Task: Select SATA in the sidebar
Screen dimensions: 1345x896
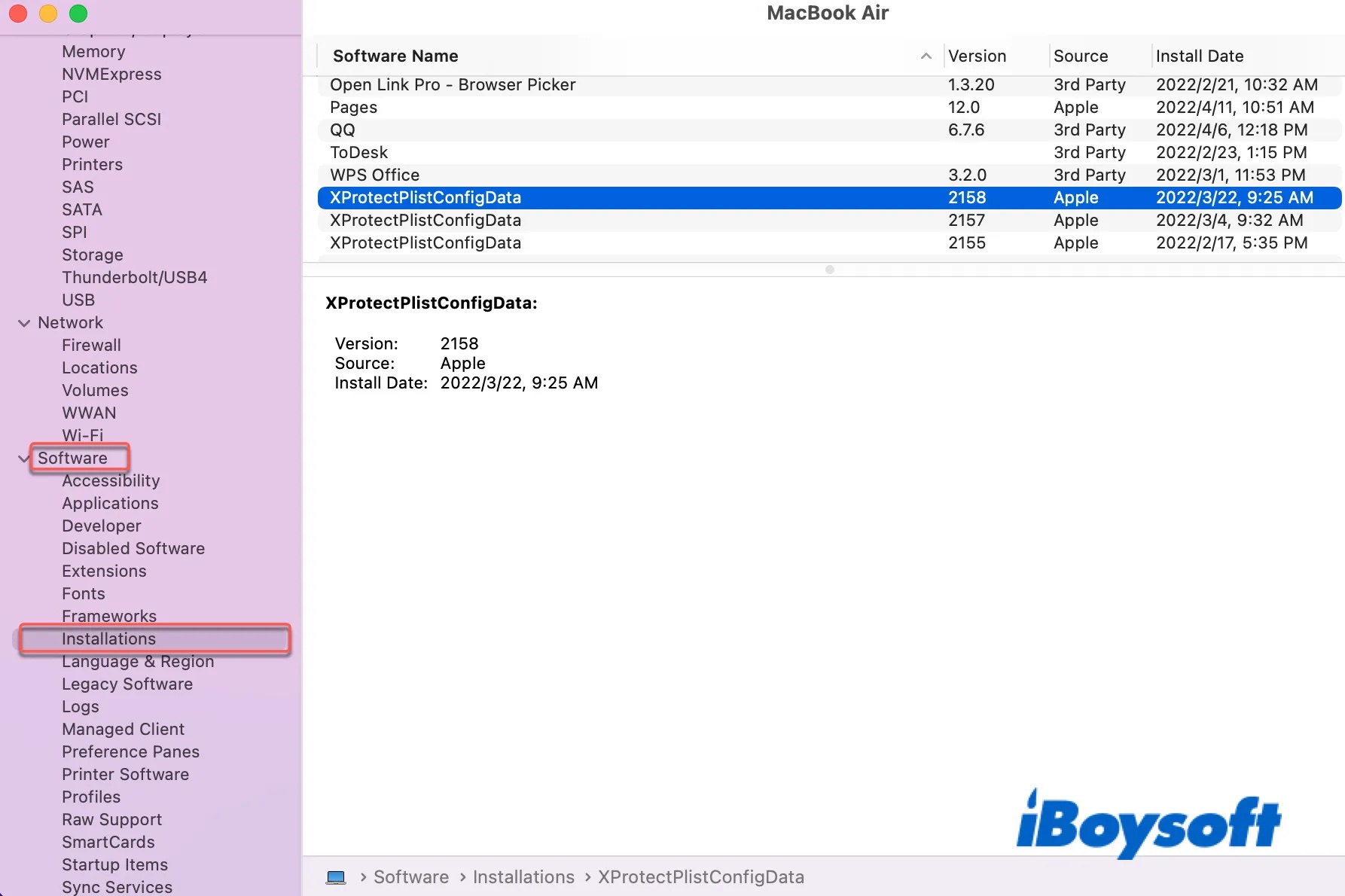Action: pos(82,210)
